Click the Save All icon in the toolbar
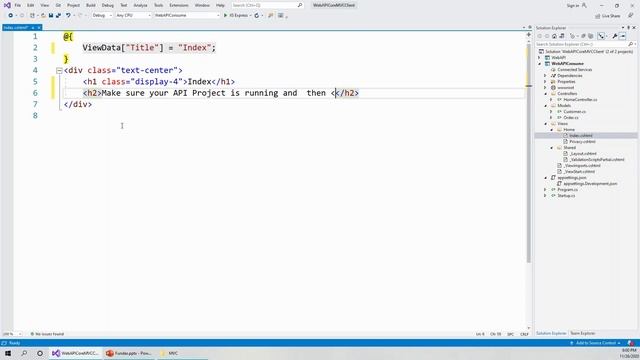The width and height of the screenshot is (640, 360). click(58, 15)
